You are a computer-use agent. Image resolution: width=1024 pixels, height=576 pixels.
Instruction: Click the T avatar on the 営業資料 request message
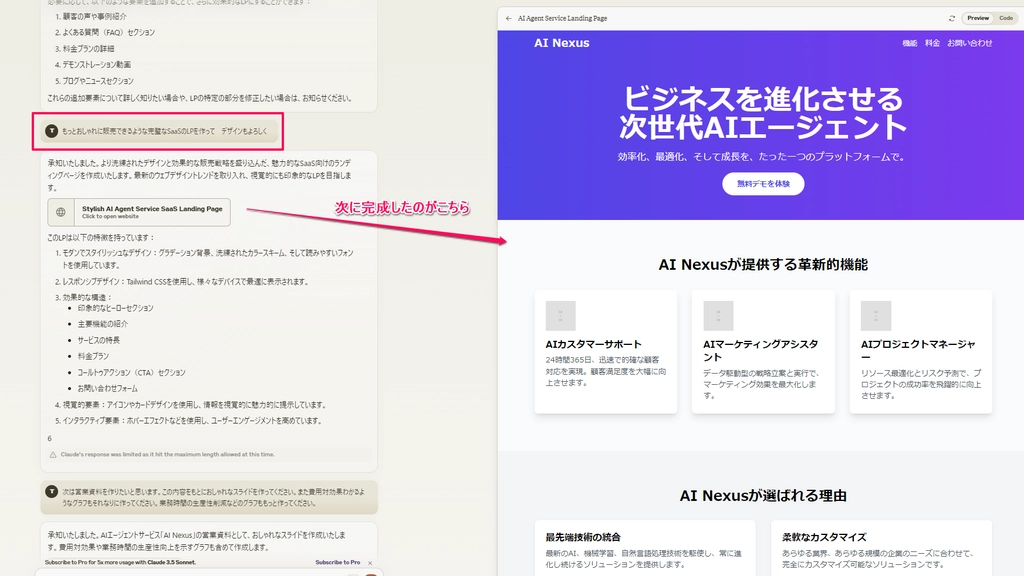click(x=52, y=491)
